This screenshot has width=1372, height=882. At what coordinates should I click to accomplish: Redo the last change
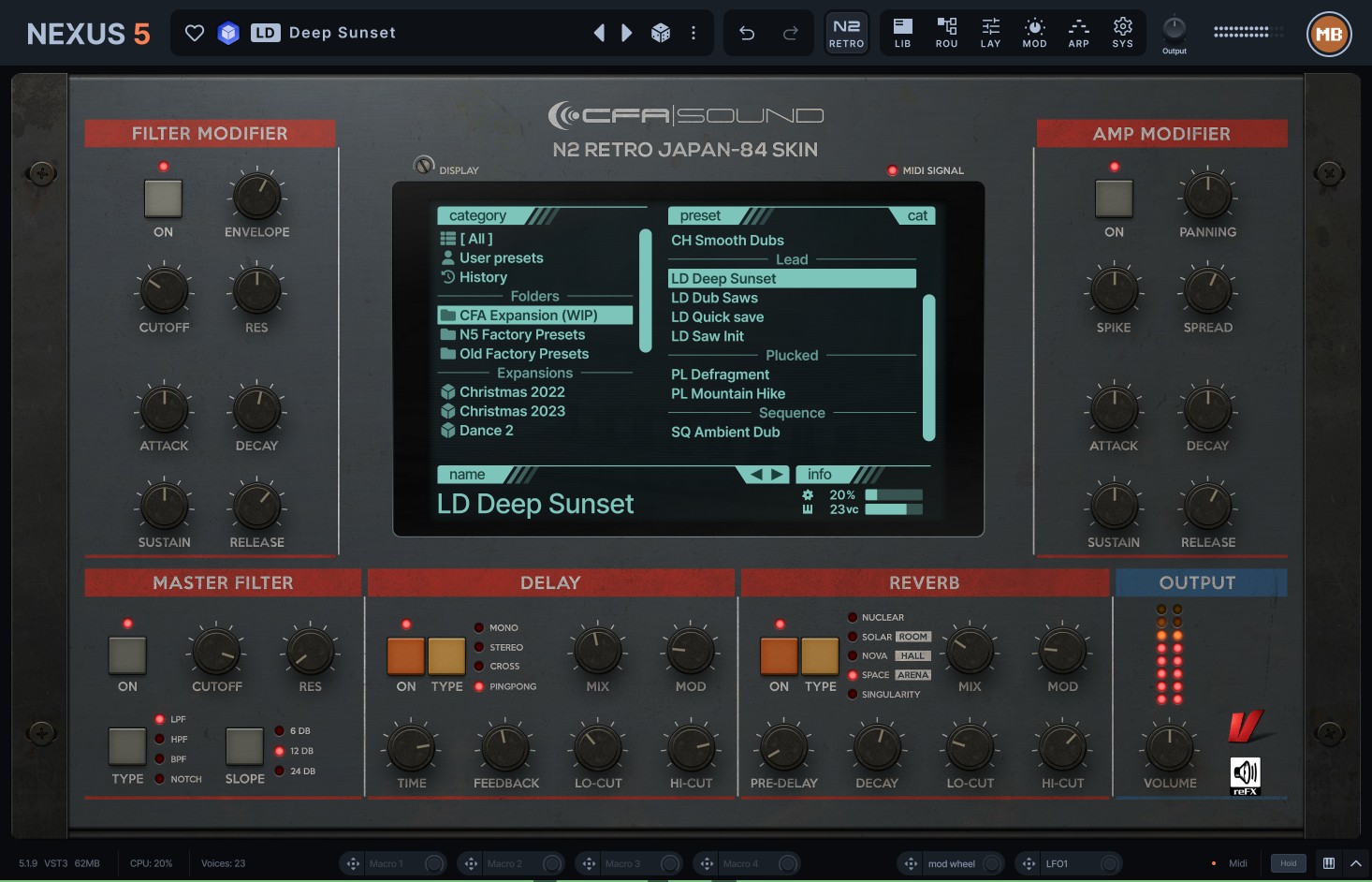point(791,34)
